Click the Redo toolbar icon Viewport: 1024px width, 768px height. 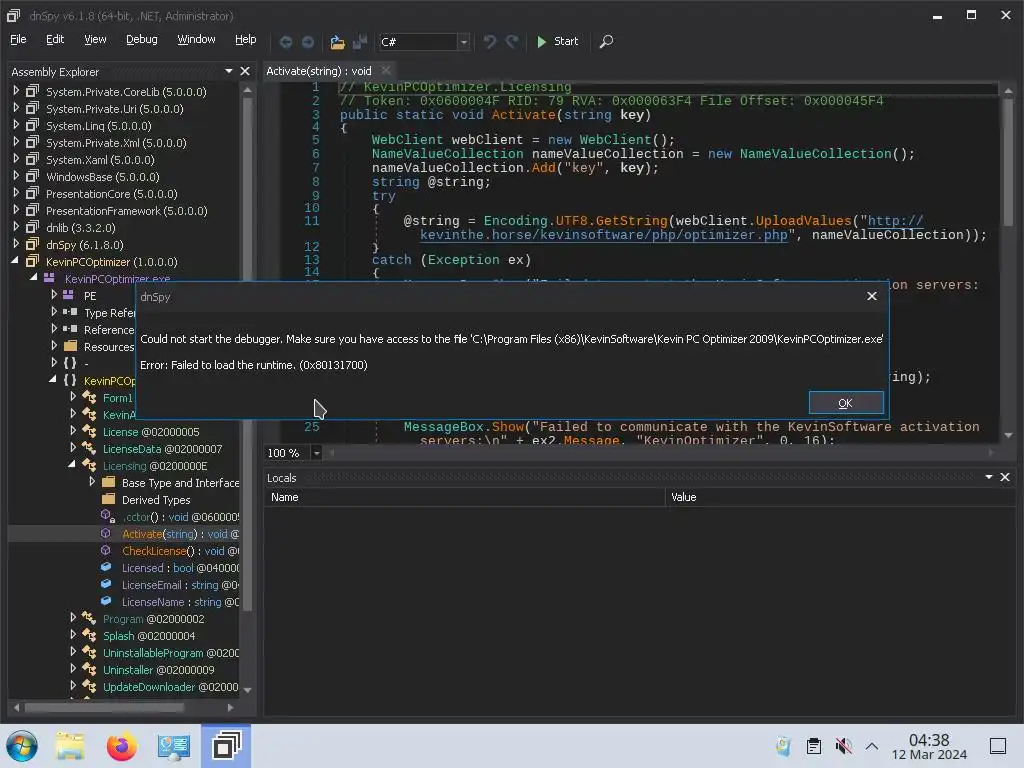point(512,42)
